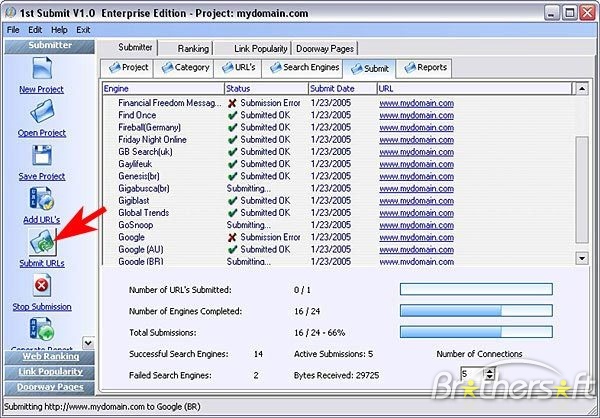The image size is (600, 418).
Task: Open the Help menu
Action: 59,30
